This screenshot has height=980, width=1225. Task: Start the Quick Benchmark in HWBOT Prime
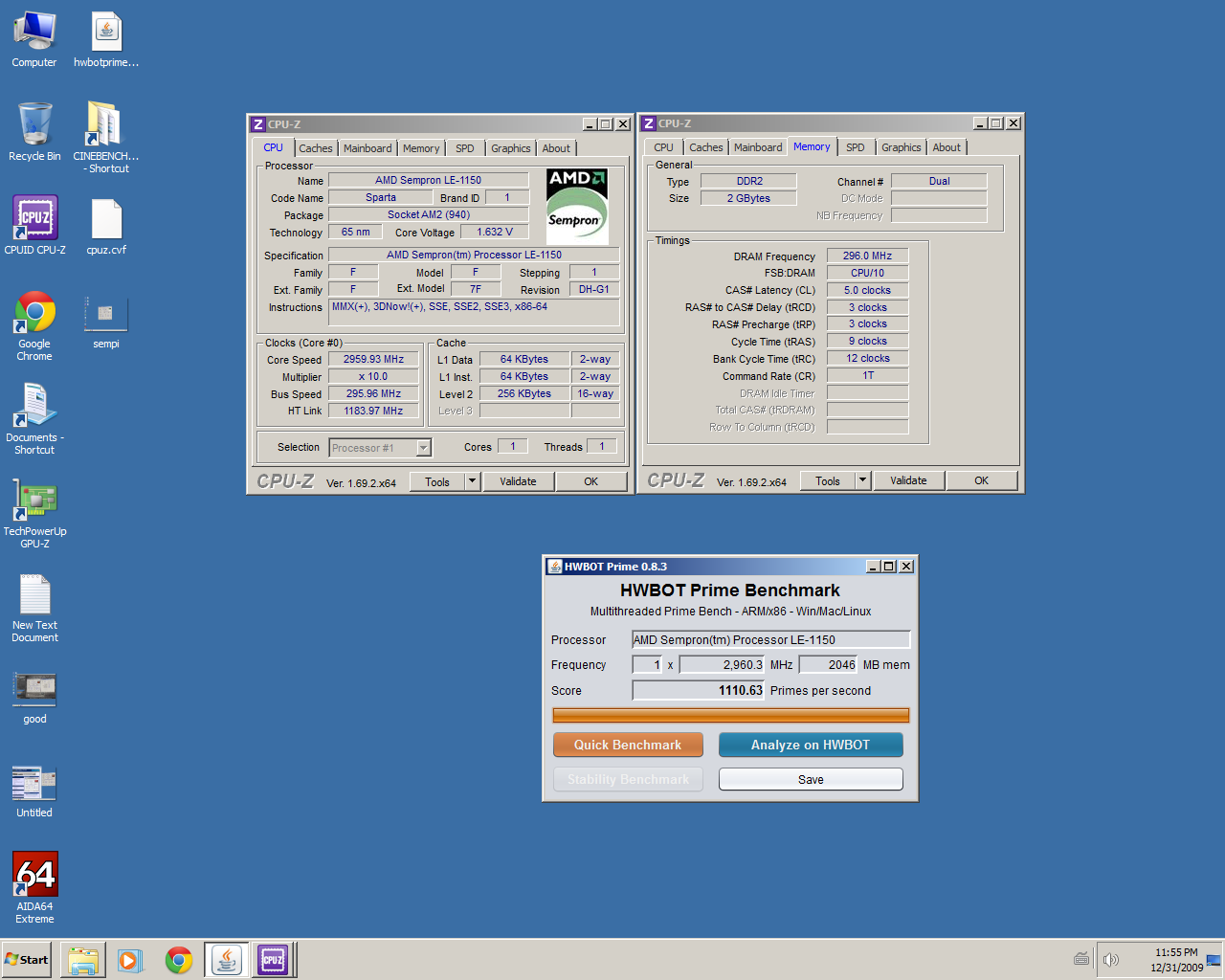(x=628, y=745)
